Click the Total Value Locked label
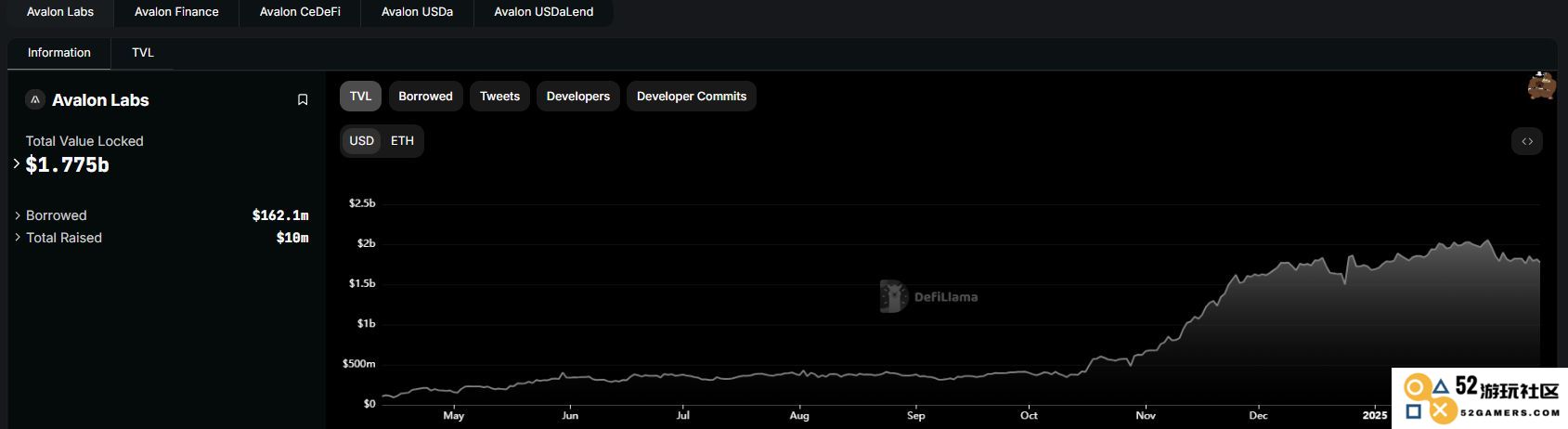1568x429 pixels. (84, 141)
